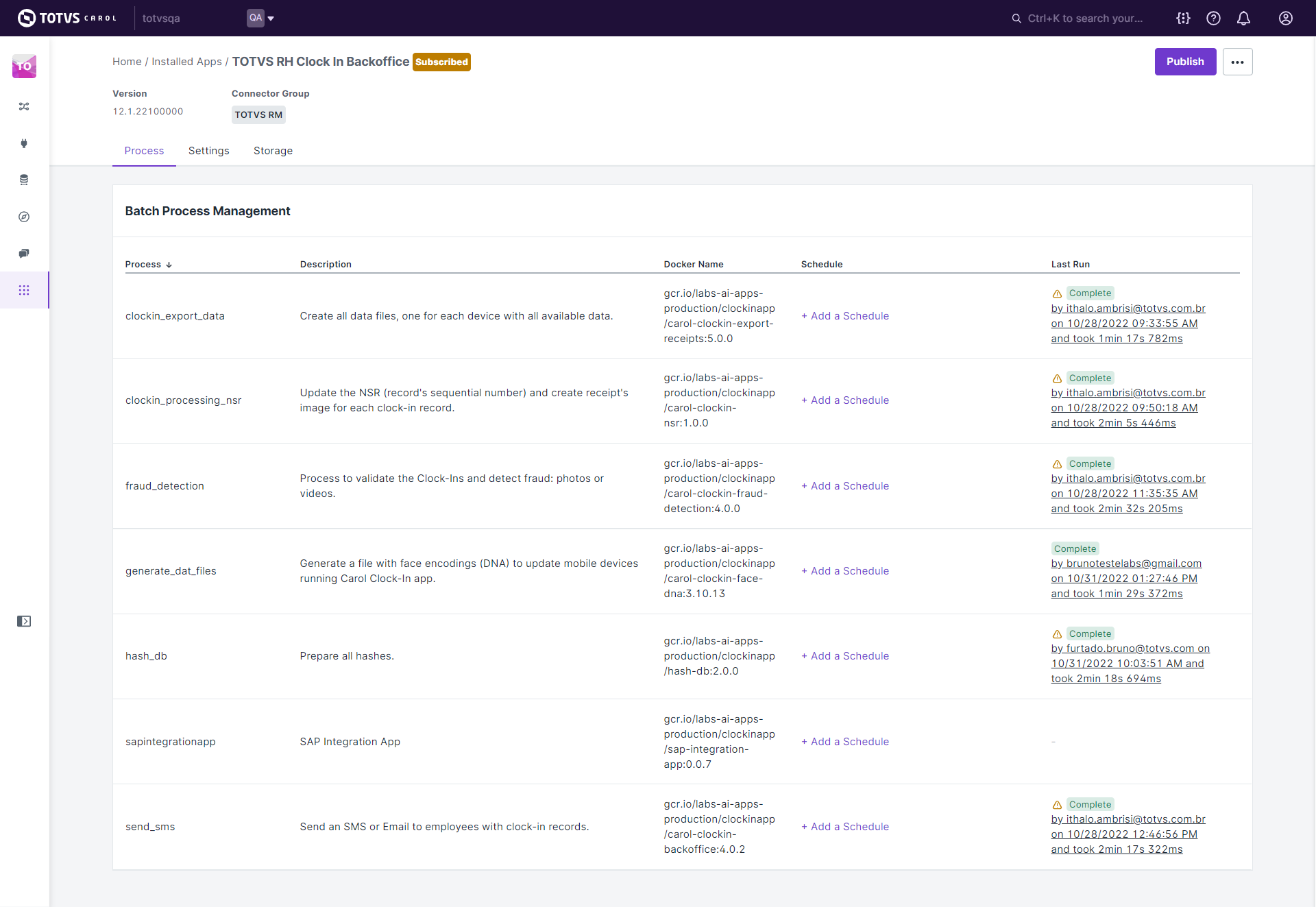Image resolution: width=1316 pixels, height=907 pixels.
Task: Open the QA environment dropdown
Action: click(x=260, y=19)
